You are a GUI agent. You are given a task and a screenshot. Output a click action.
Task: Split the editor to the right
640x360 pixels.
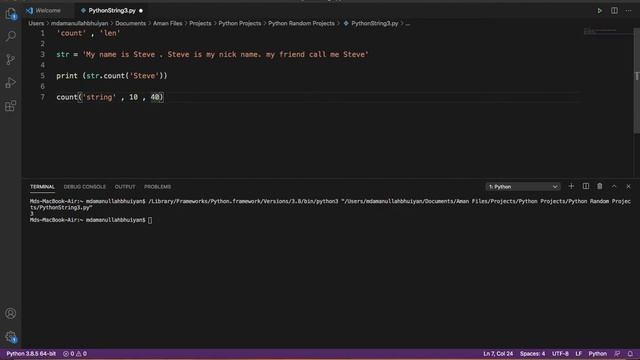click(614, 11)
